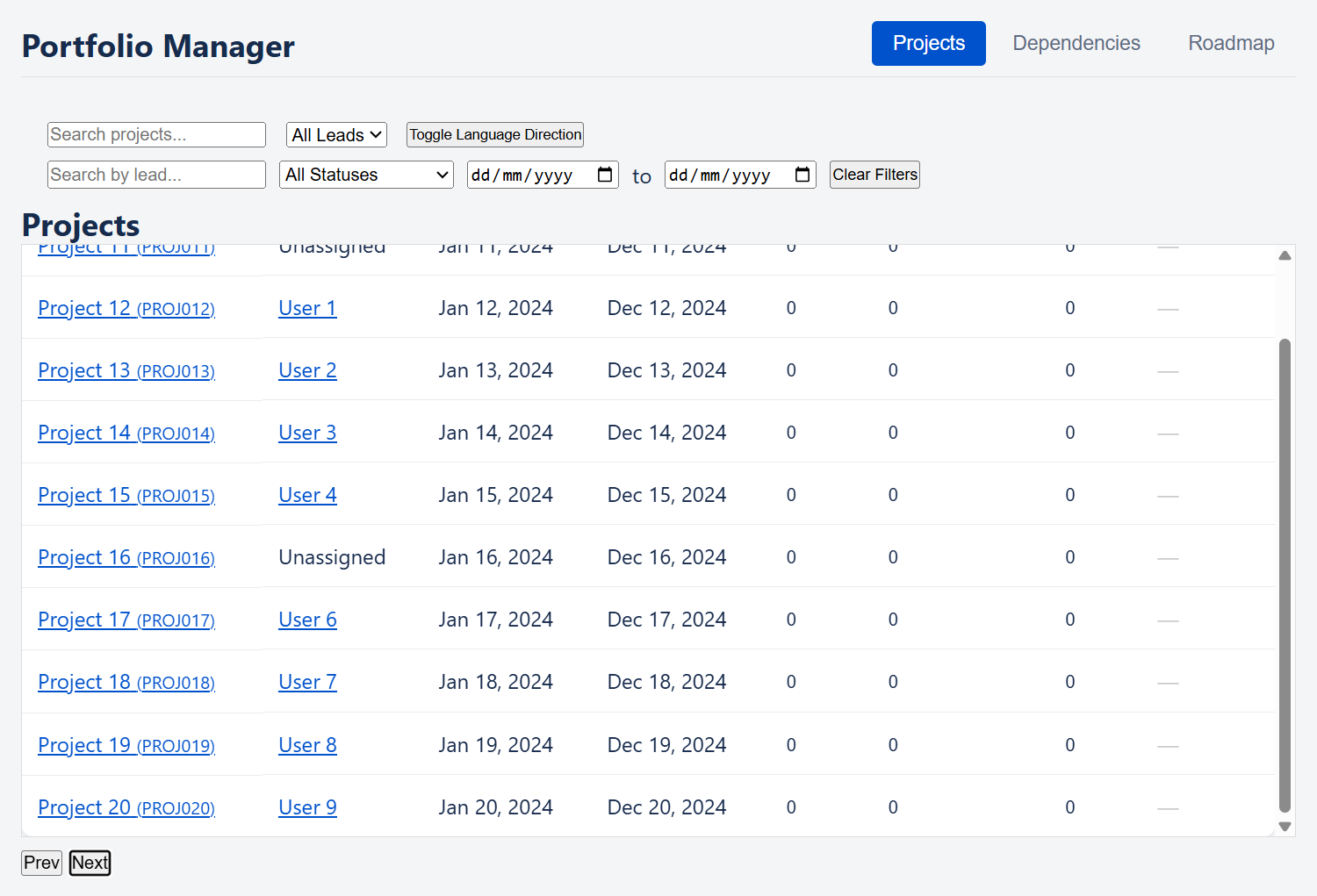Select the Dec 18, 2024 end date
1317x896 pixels.
(x=667, y=682)
